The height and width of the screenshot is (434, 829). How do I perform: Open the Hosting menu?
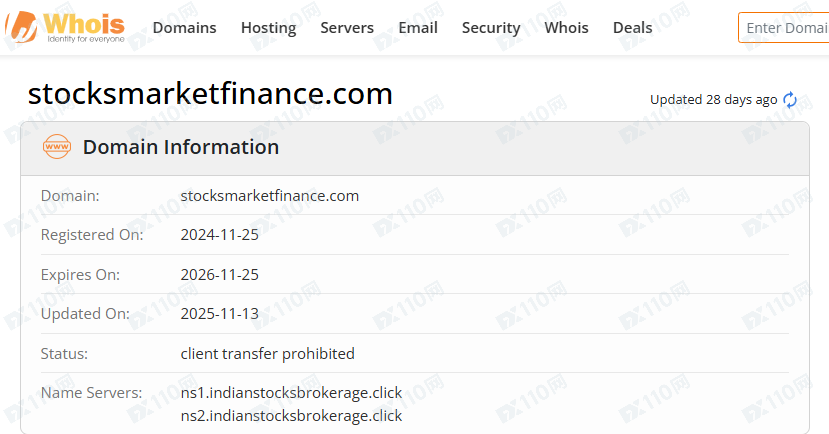268,28
